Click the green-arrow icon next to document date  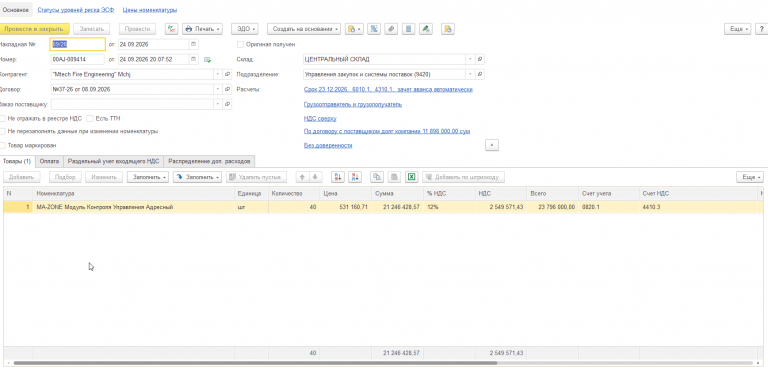pyautogui.click(x=208, y=60)
